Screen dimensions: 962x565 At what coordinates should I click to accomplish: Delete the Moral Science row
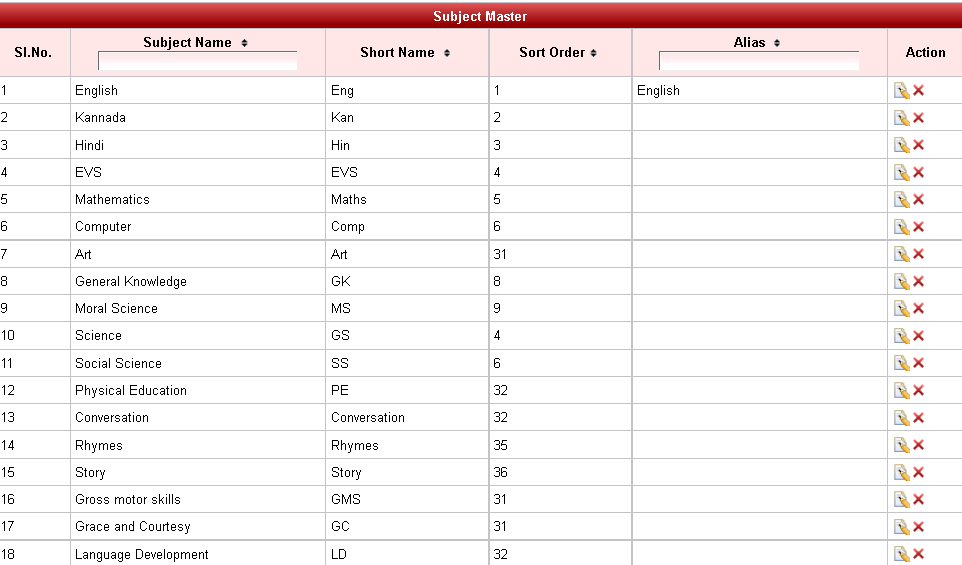919,309
